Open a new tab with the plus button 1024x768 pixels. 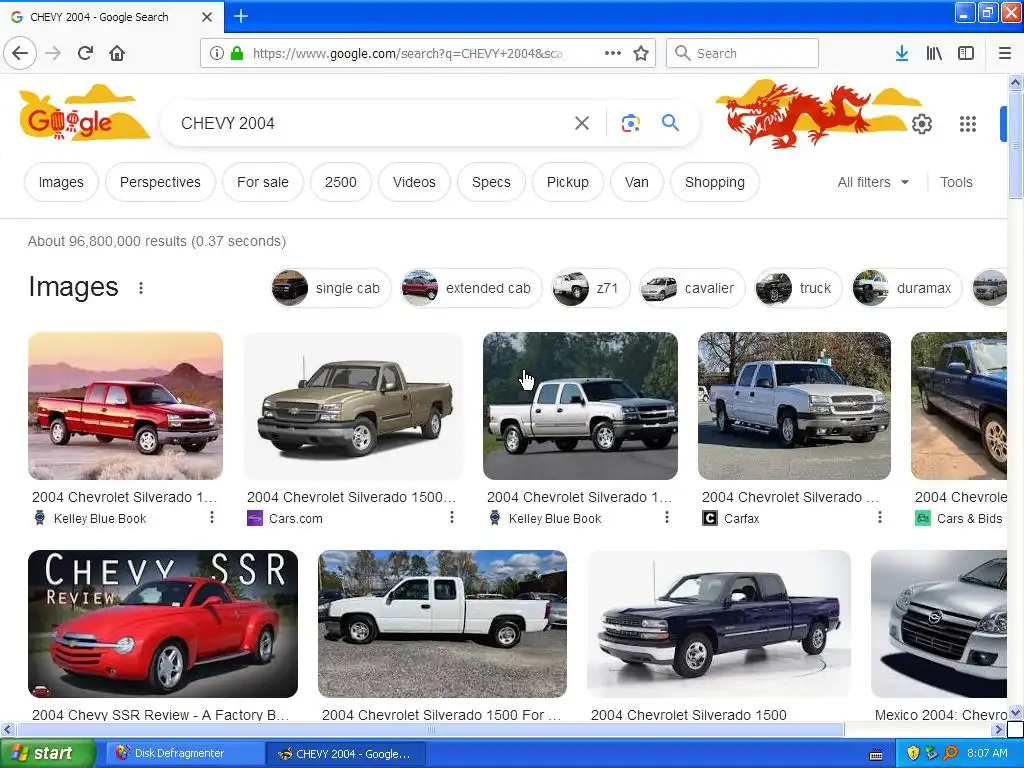tap(241, 16)
